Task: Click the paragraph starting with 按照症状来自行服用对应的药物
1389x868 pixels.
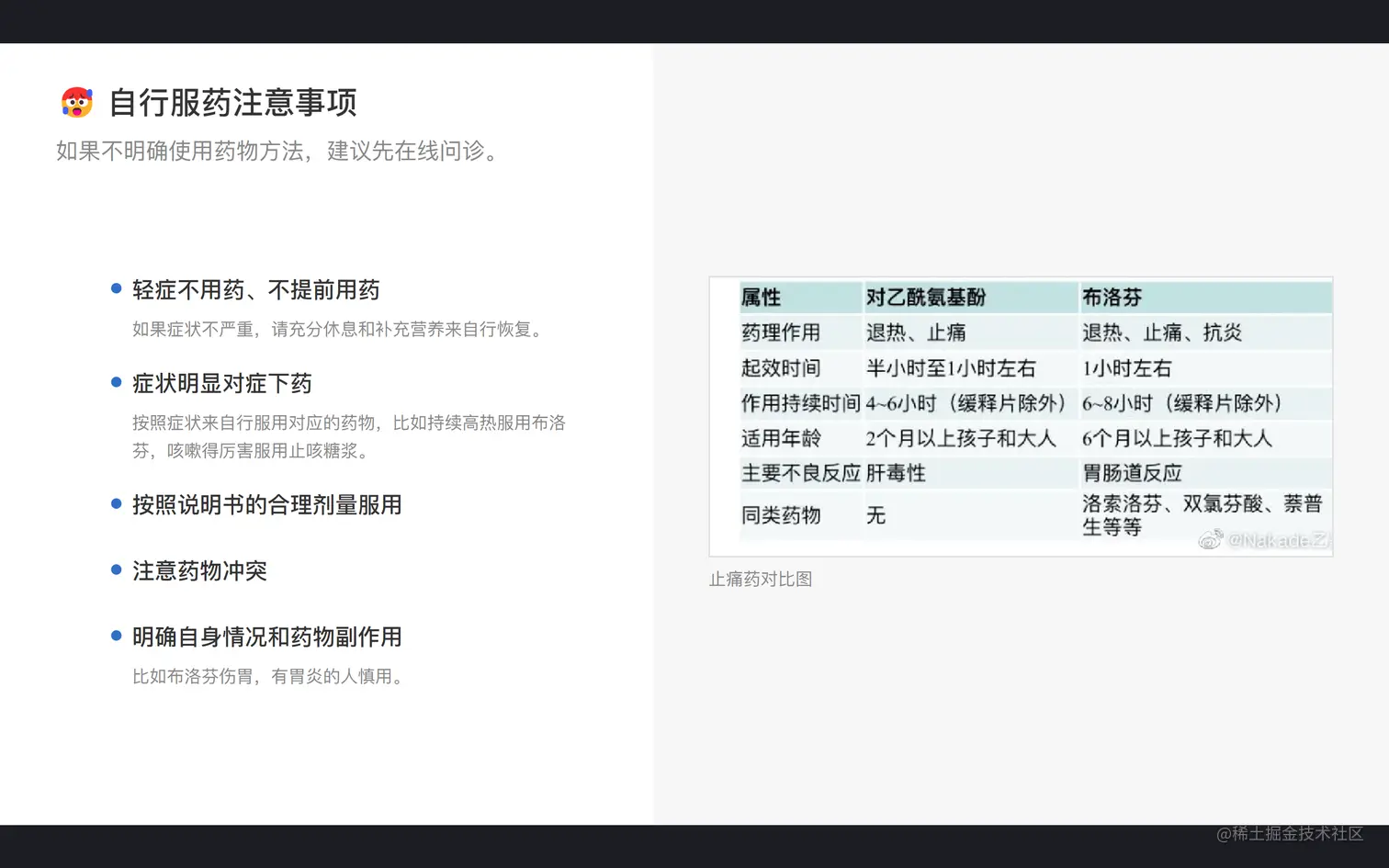Action: pos(349,436)
